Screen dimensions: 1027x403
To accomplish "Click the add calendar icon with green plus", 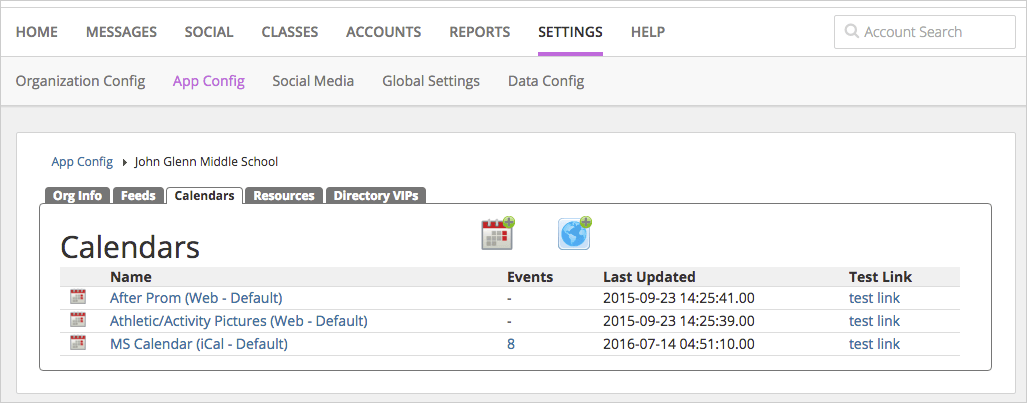I will point(498,233).
